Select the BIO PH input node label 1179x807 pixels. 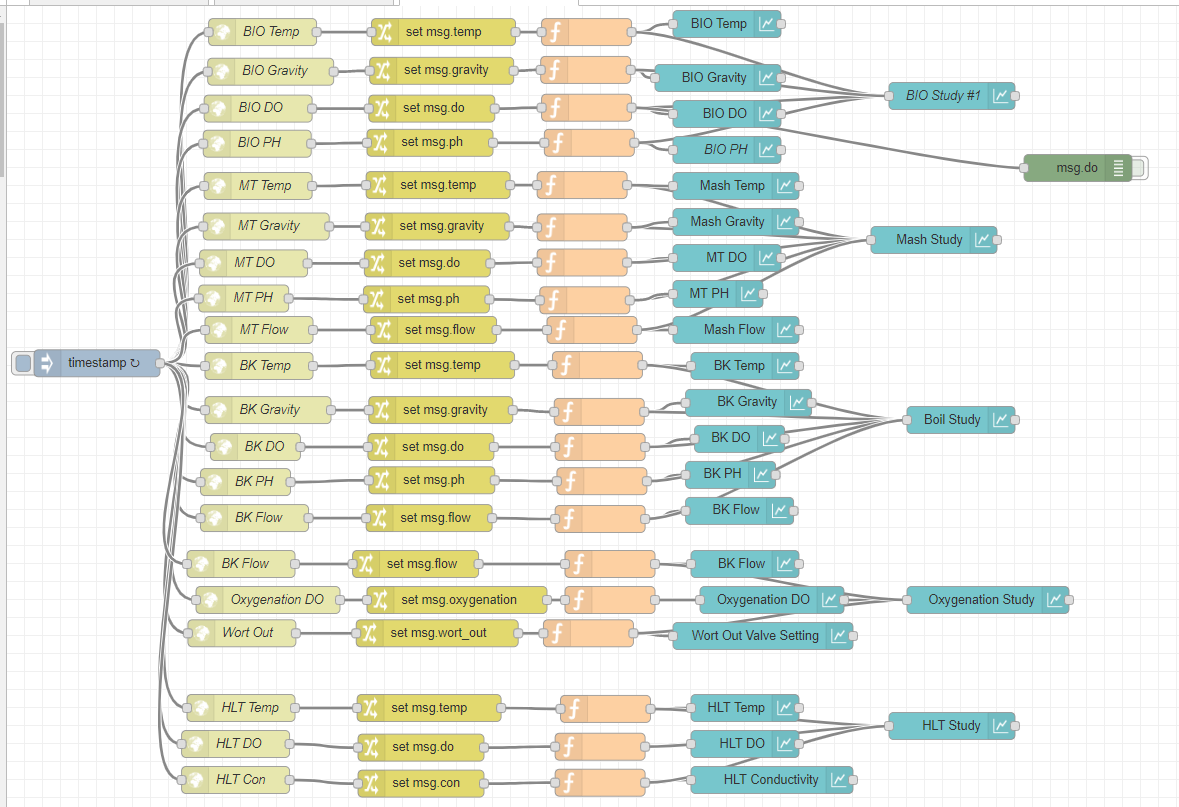coord(259,142)
